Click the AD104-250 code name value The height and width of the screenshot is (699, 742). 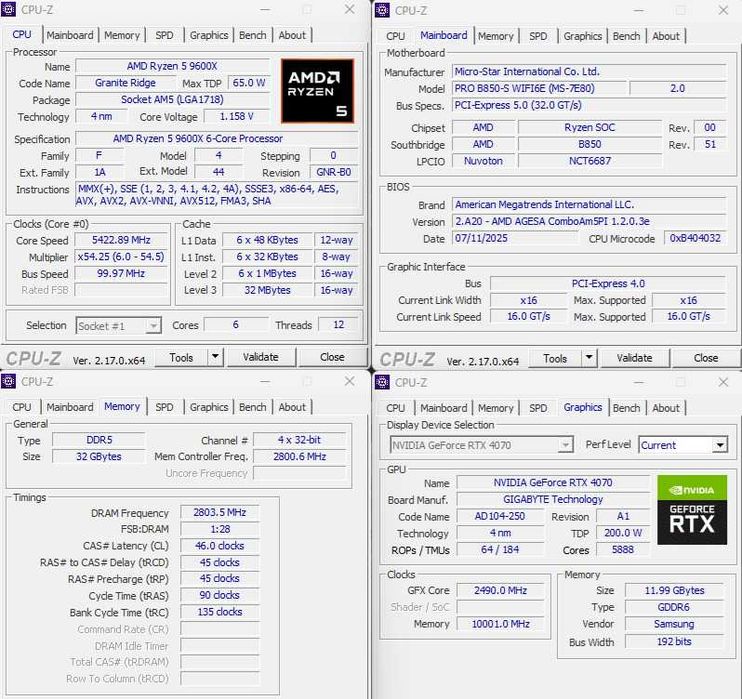(500, 516)
